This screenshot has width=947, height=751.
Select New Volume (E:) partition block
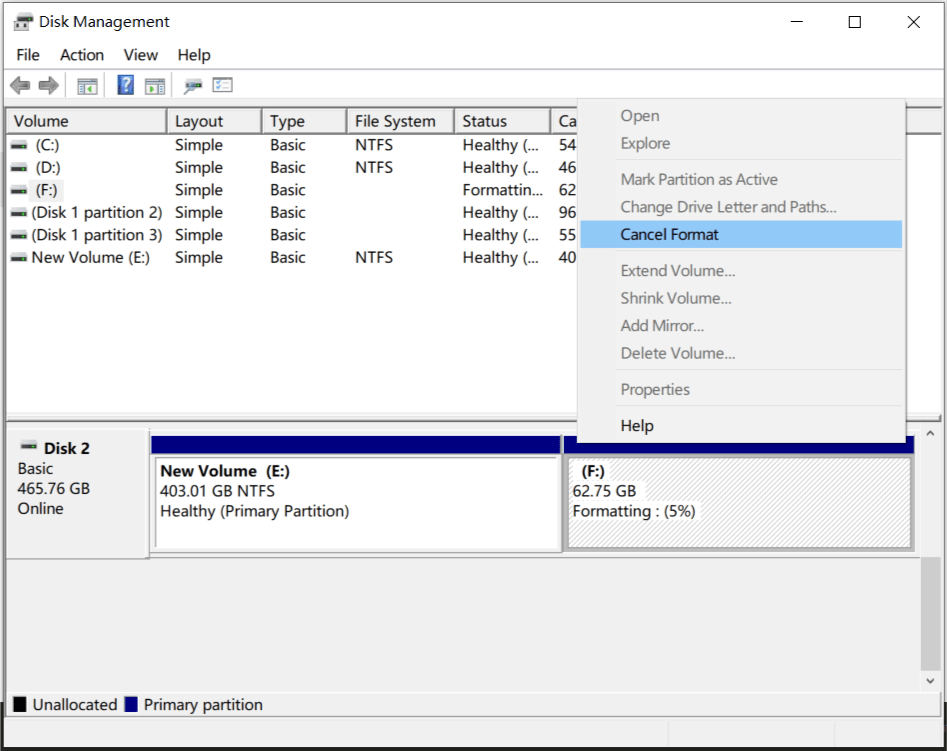pos(357,503)
